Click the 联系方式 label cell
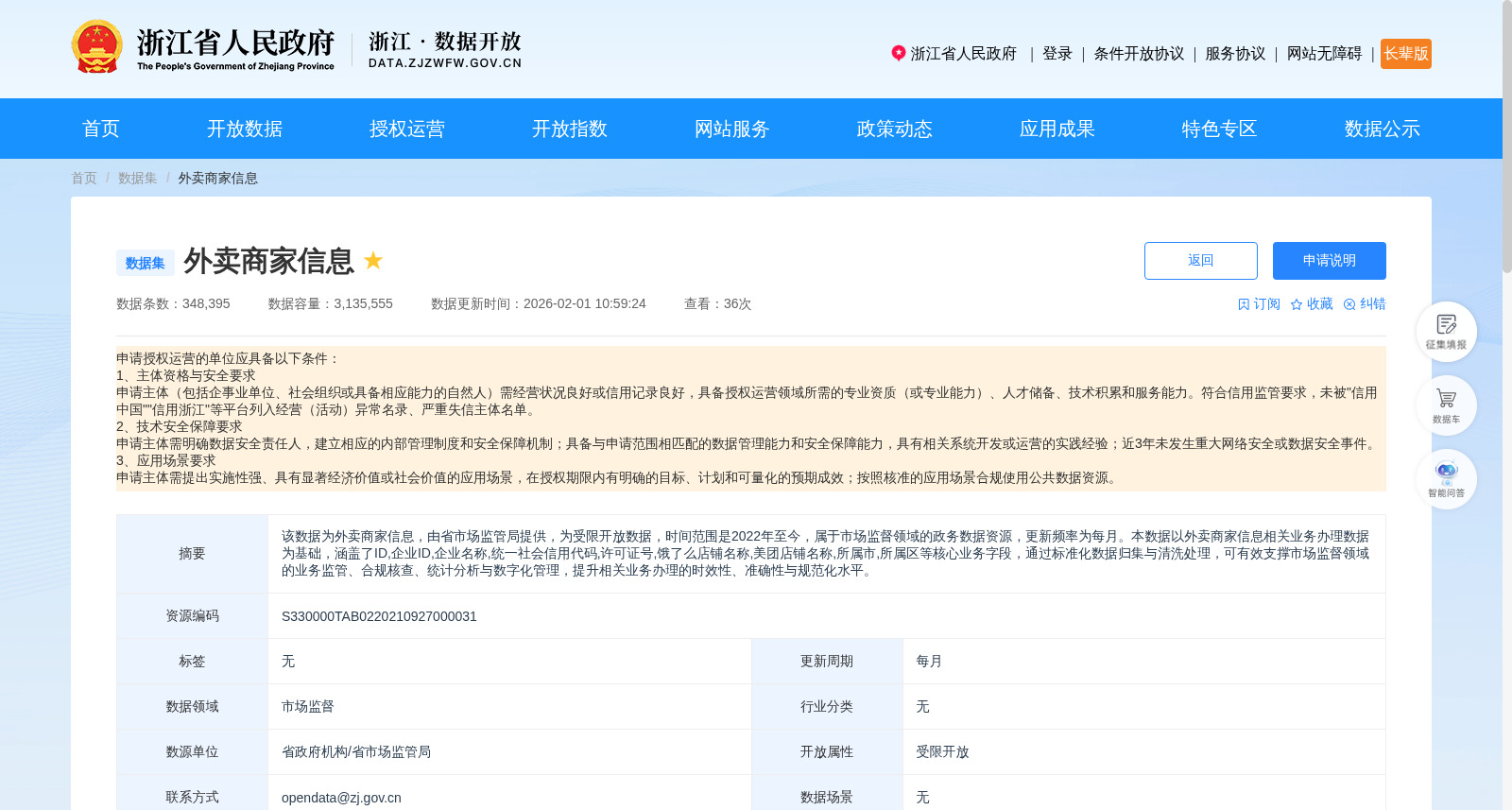Image resolution: width=1512 pixels, height=810 pixels. tap(192, 798)
